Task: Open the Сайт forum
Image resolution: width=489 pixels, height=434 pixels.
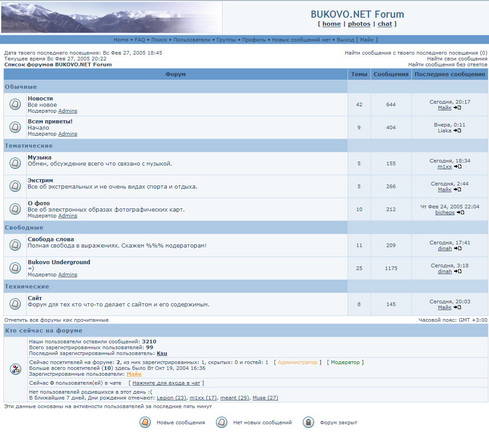Action: [35, 298]
